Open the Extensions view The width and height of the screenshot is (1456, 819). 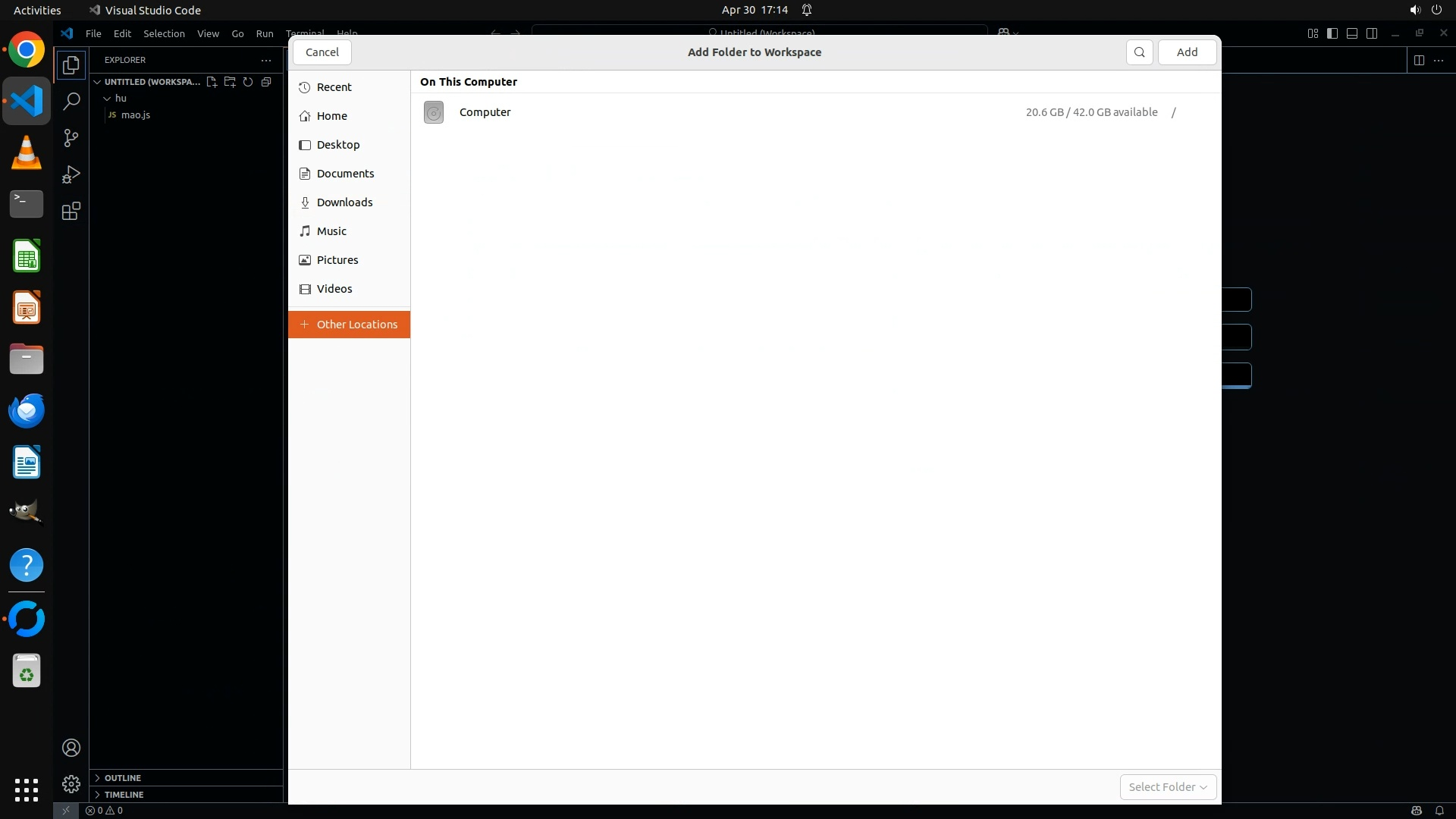pos(71,212)
